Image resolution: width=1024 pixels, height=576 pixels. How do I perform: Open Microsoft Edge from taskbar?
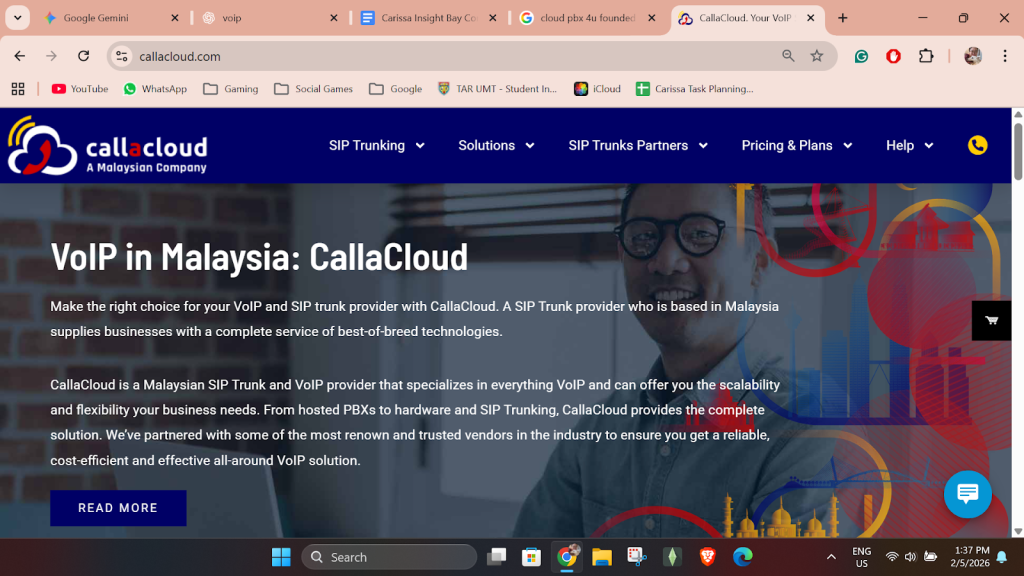pos(743,557)
